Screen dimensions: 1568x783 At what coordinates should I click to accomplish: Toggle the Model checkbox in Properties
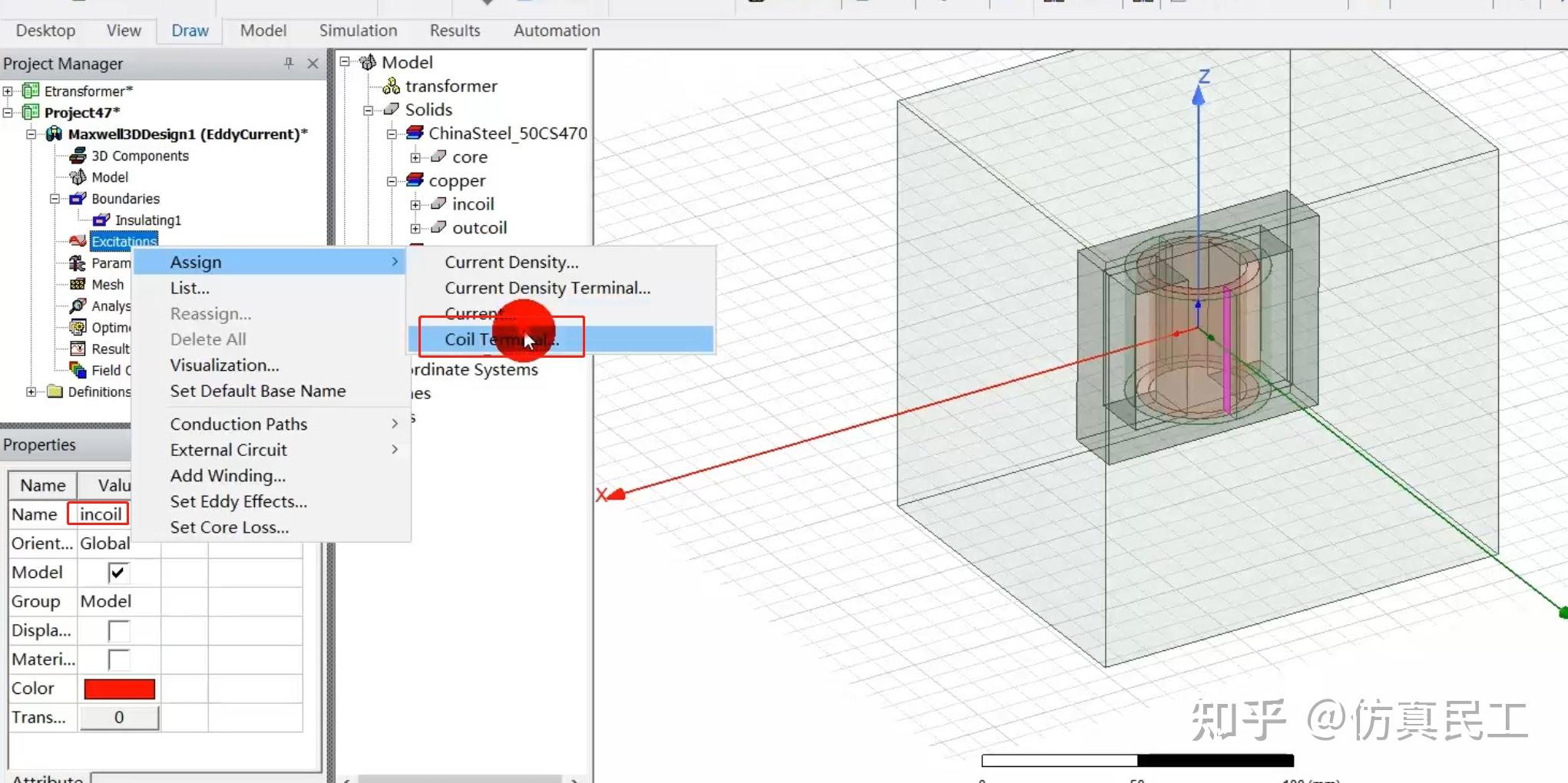117,572
